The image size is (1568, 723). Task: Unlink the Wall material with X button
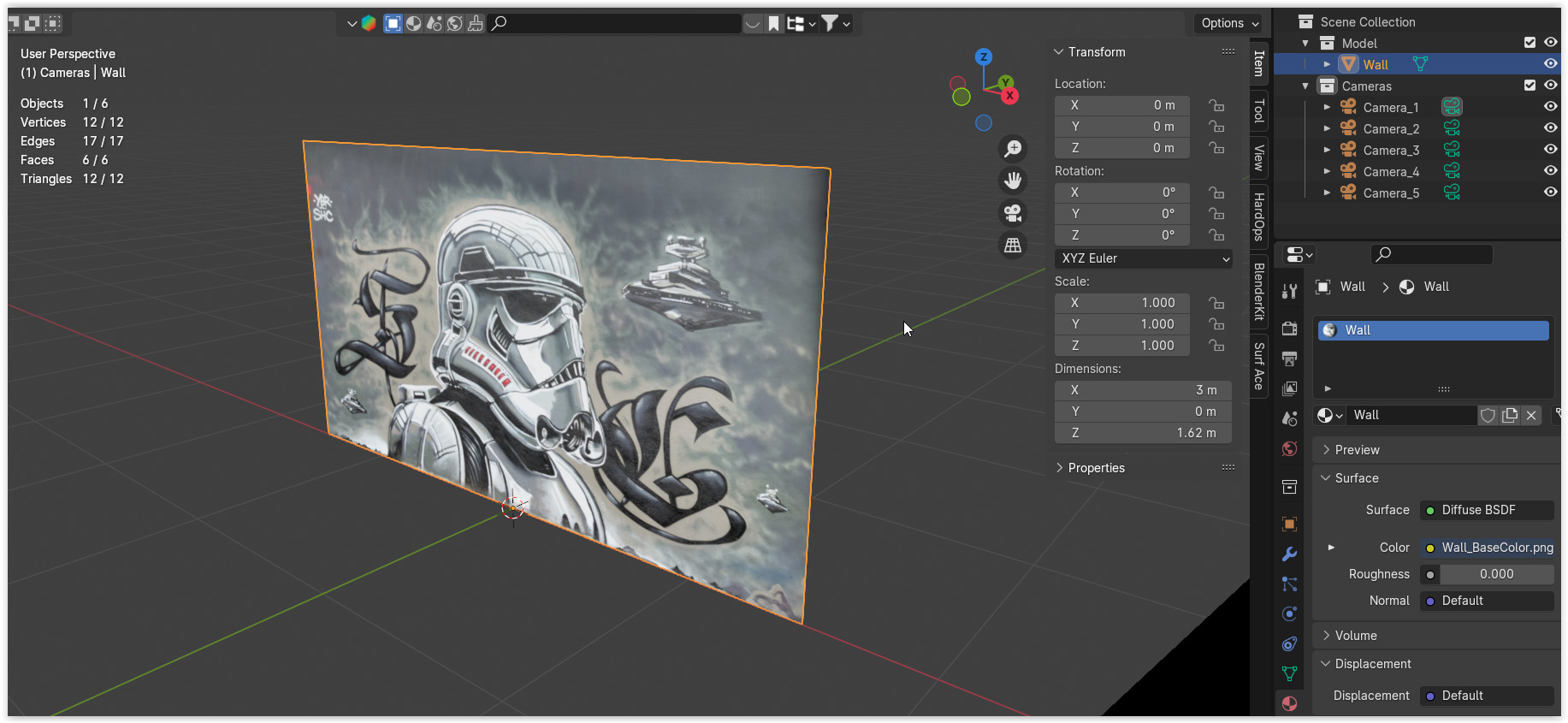pyautogui.click(x=1531, y=415)
